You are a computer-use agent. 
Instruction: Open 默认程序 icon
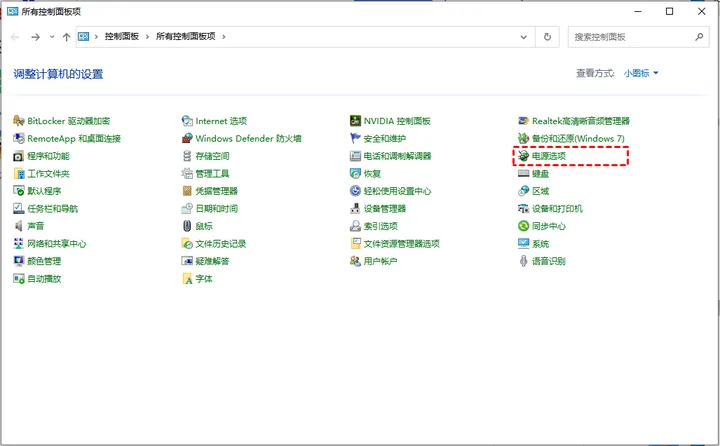18,191
